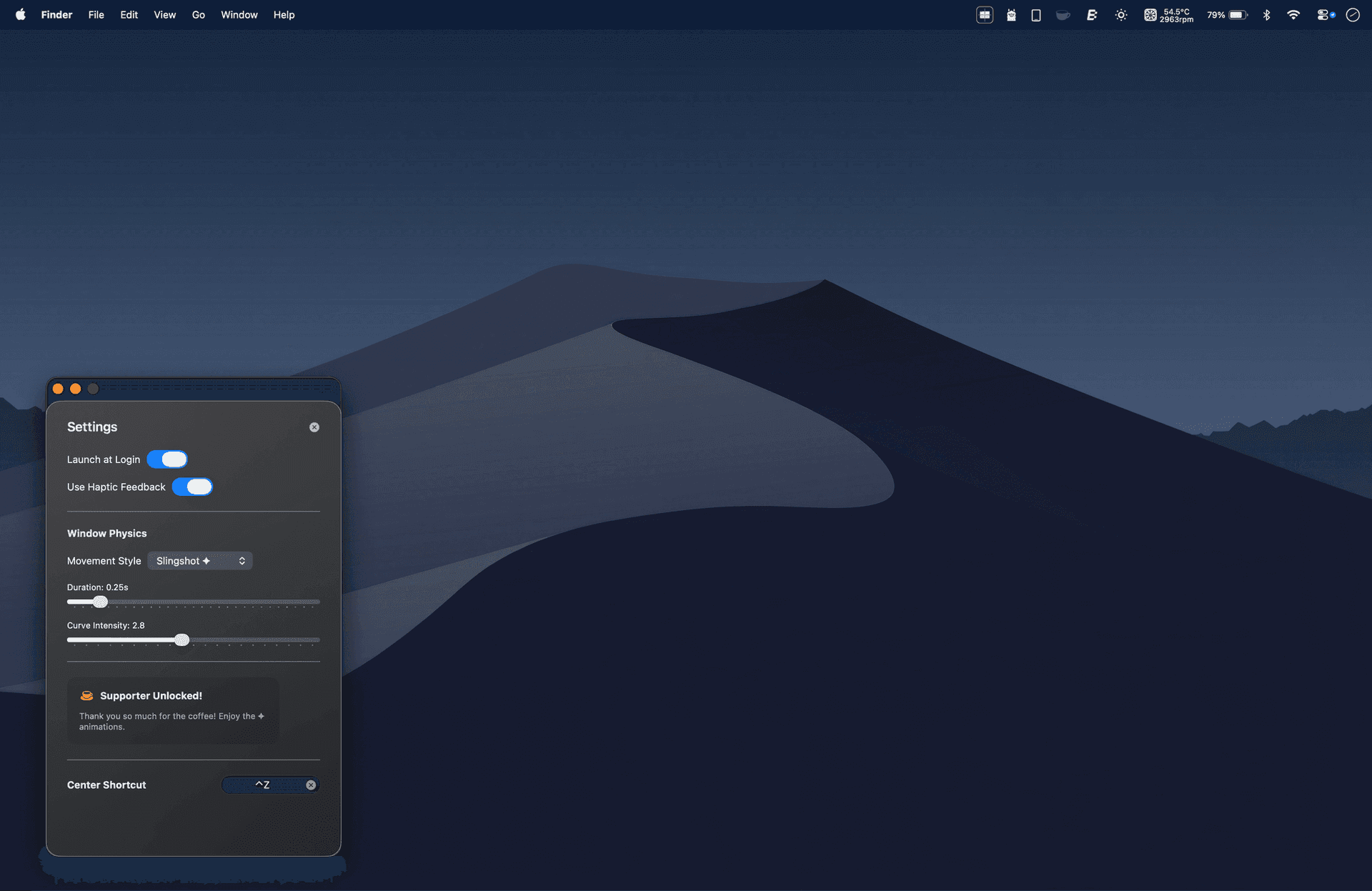Open the Go menu
This screenshot has width=1372, height=891.
[199, 15]
